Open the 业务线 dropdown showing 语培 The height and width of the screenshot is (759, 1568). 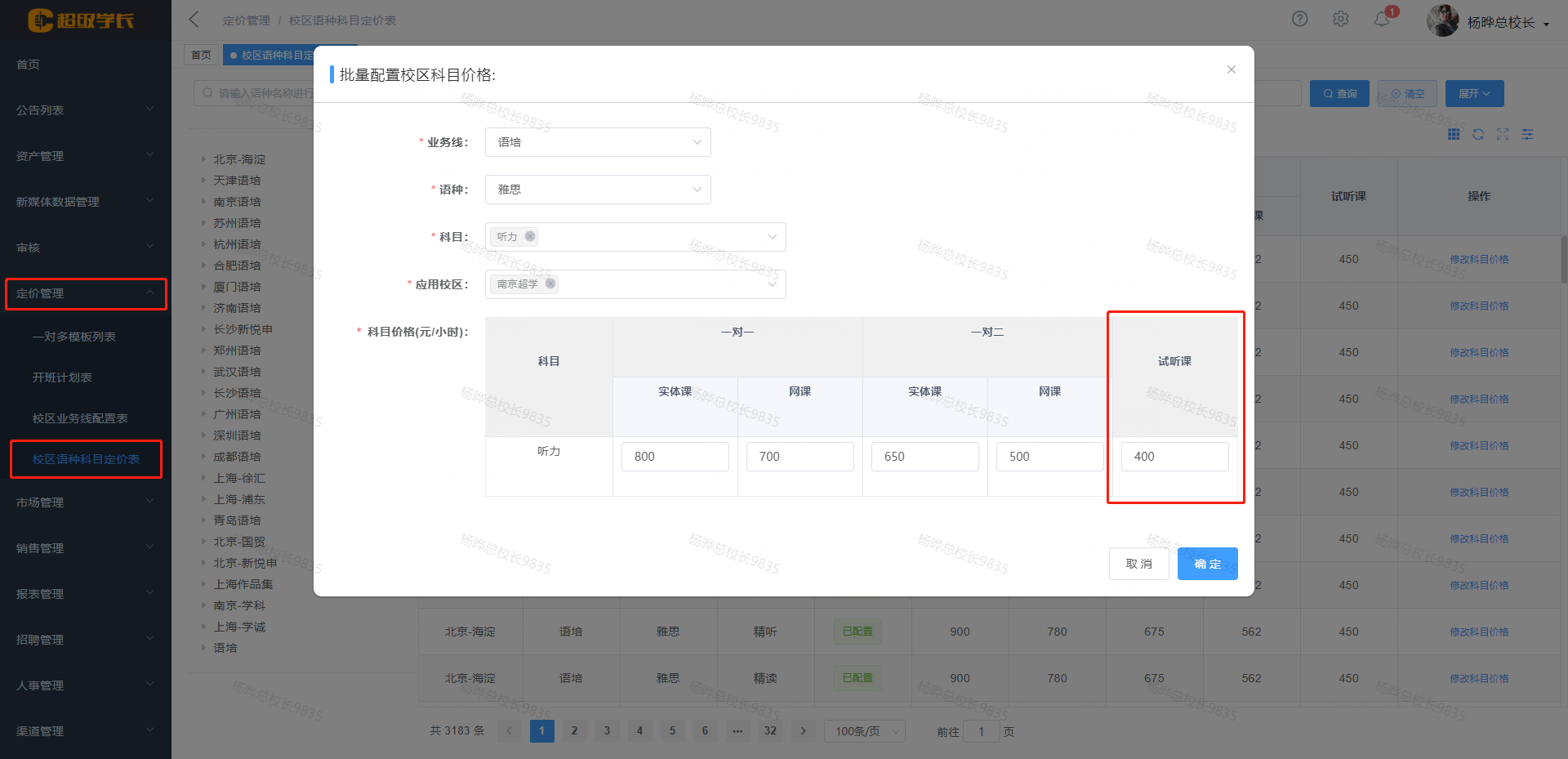[x=597, y=141]
